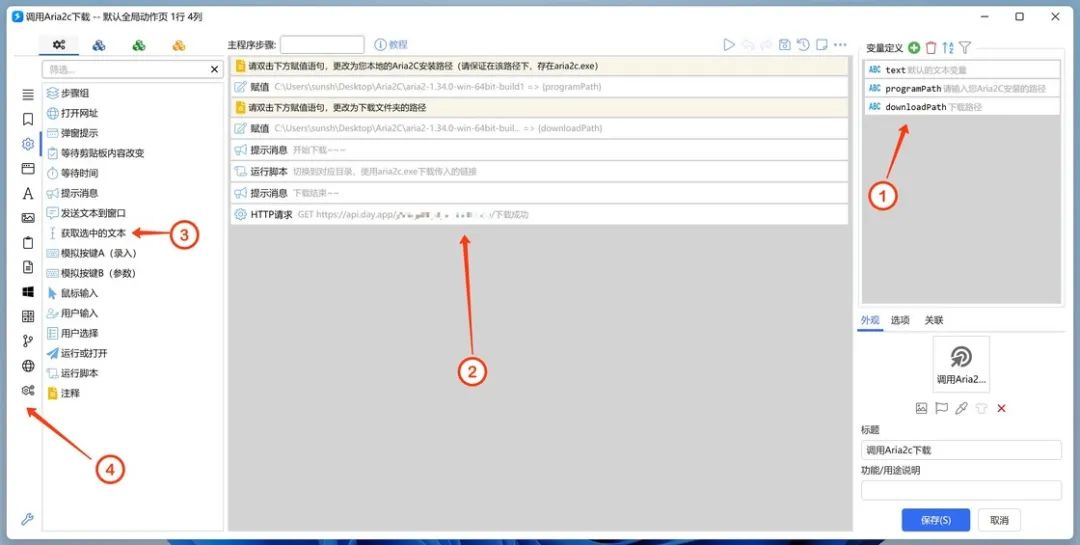This screenshot has height=545, width=1080.
Task: Open the bookmark category in sidebar
Action: click(28, 119)
